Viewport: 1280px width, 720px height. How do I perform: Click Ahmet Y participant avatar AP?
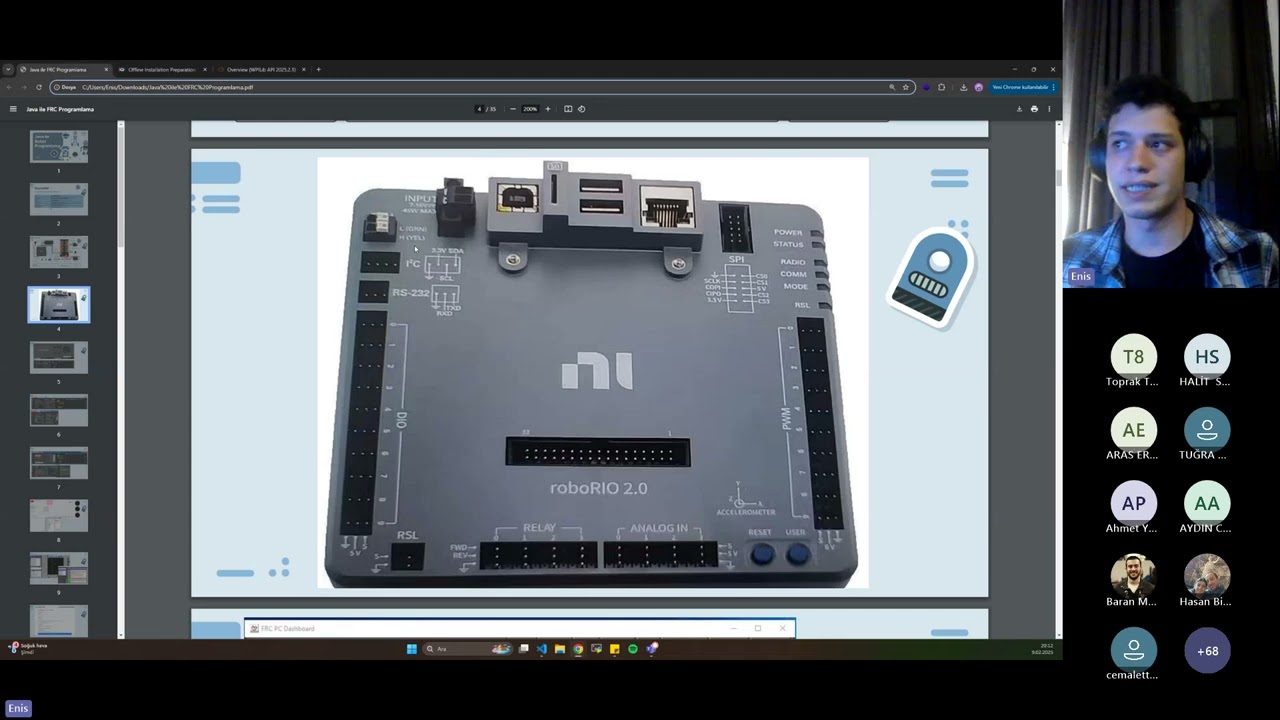(x=1133, y=504)
